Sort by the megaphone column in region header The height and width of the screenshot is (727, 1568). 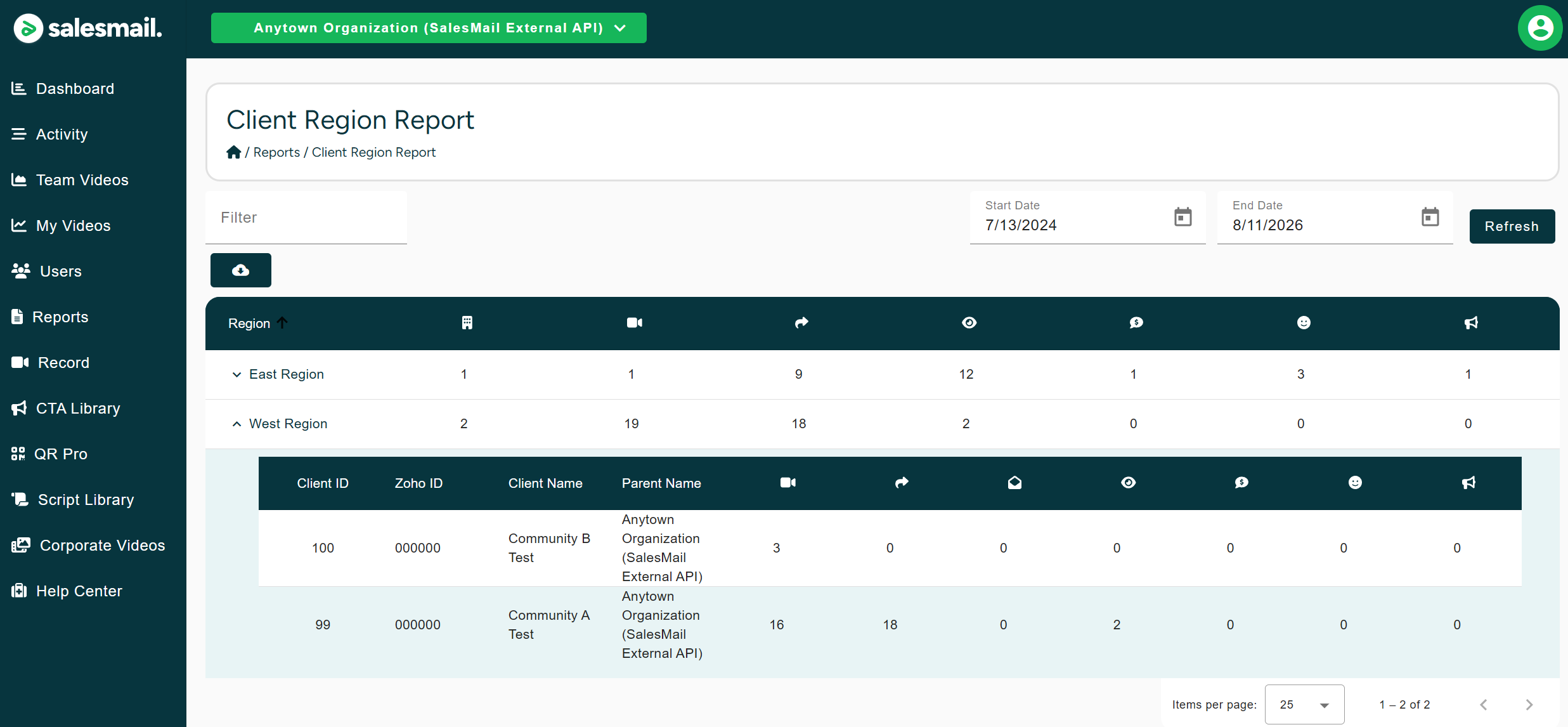pyautogui.click(x=1471, y=323)
